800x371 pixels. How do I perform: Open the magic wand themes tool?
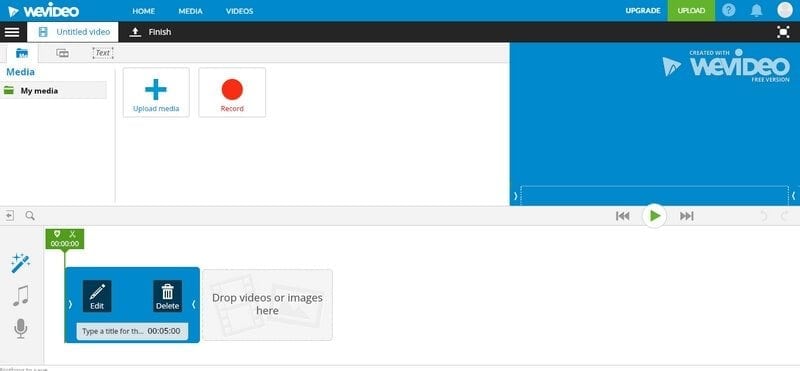point(21,263)
